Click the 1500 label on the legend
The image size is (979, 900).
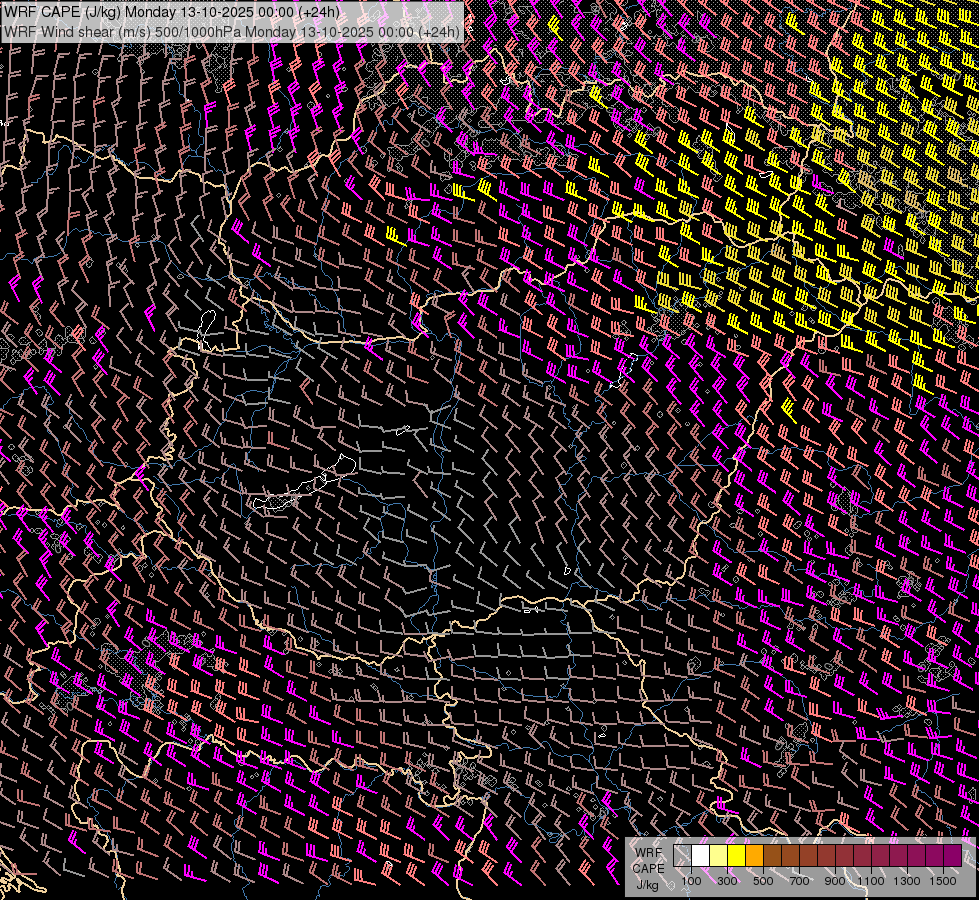943,881
